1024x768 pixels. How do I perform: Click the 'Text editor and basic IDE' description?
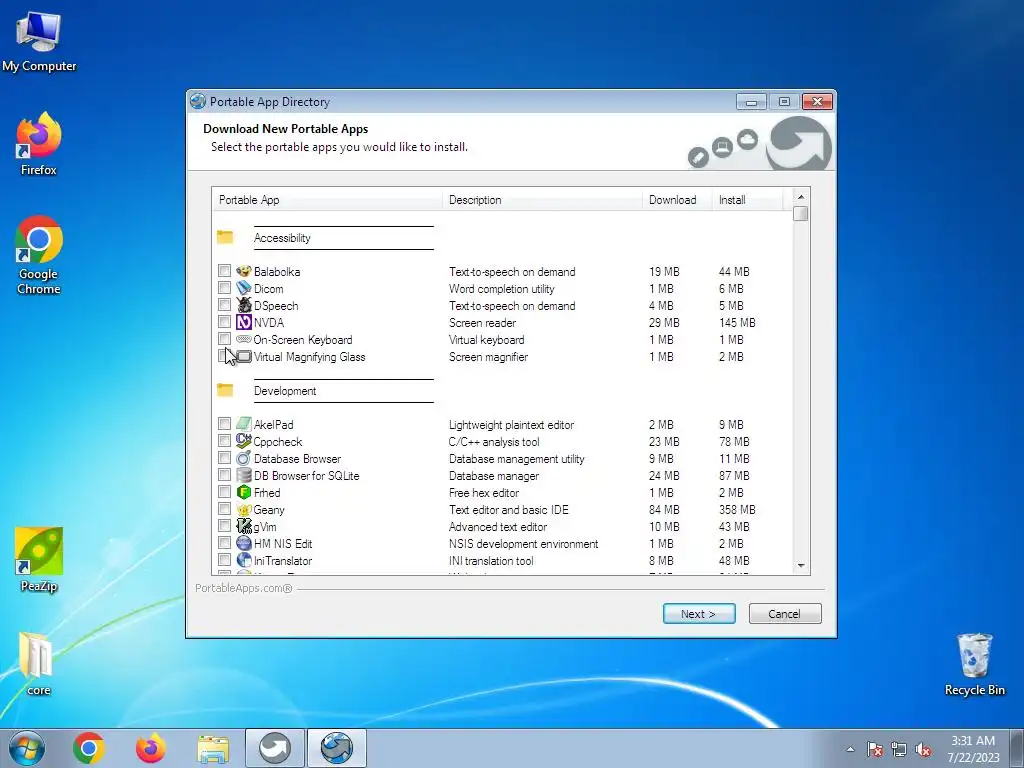tap(508, 509)
